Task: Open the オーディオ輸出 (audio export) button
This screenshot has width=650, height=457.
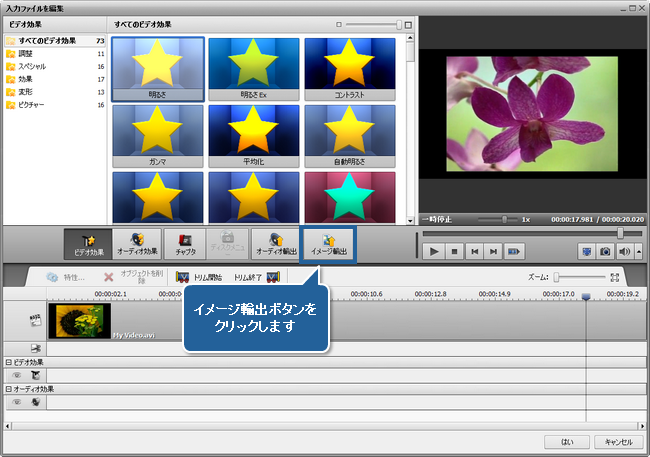Action: pyautogui.click(x=274, y=245)
